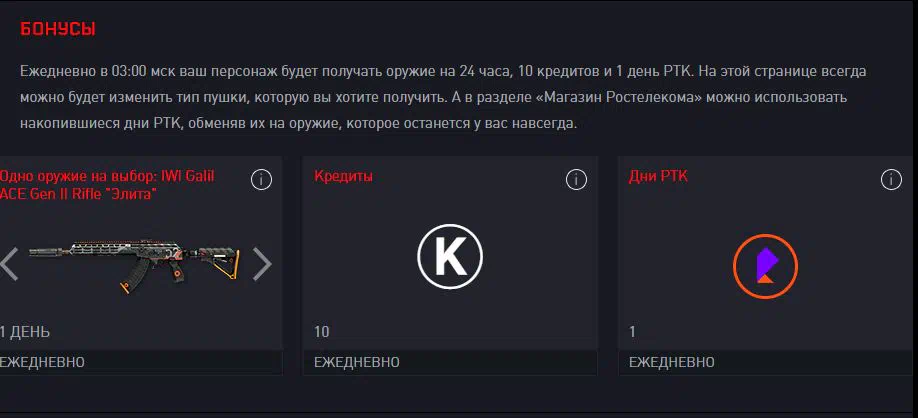Viewport: 918px width, 418px height.
Task: Click the "Ежедневно в 03:00 мск" description line
Action: pos(443,71)
